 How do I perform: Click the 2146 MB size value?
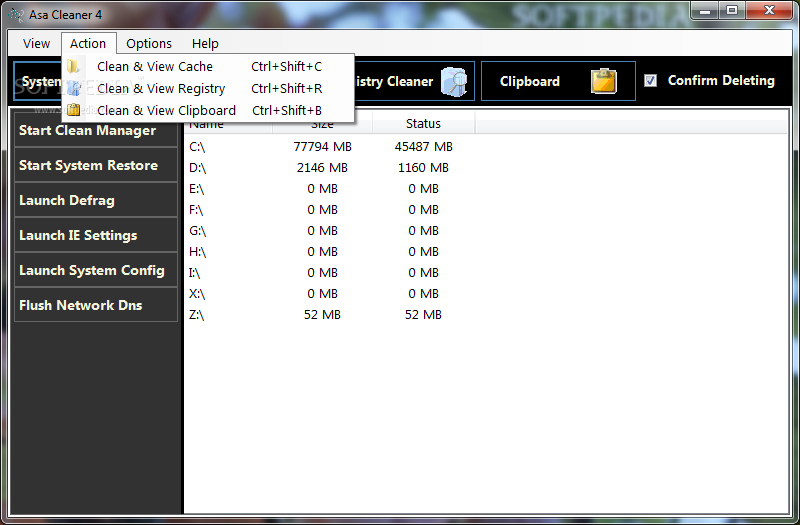pyautogui.click(x=322, y=167)
